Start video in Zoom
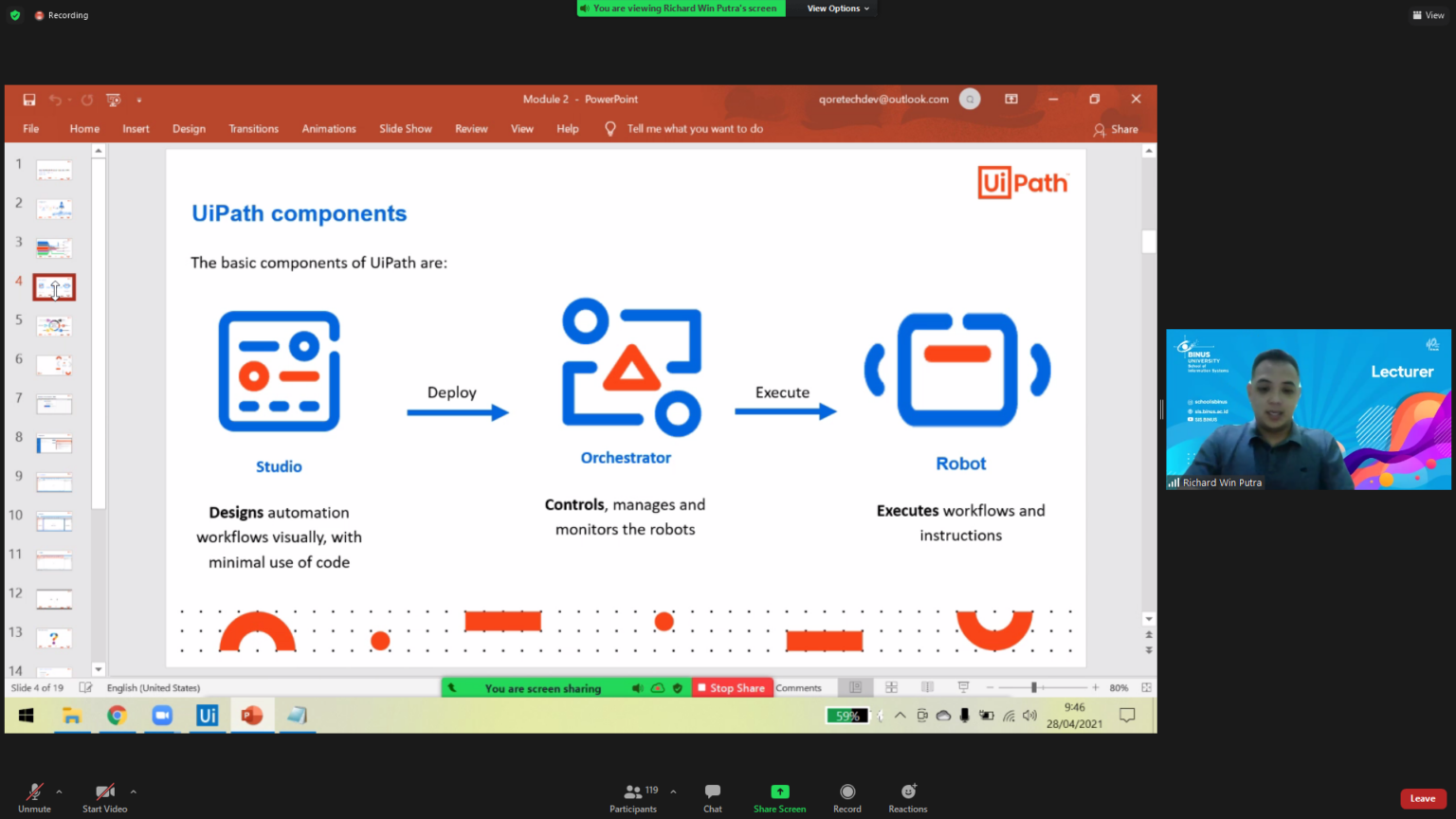This screenshot has height=819, width=1456. pos(104,796)
